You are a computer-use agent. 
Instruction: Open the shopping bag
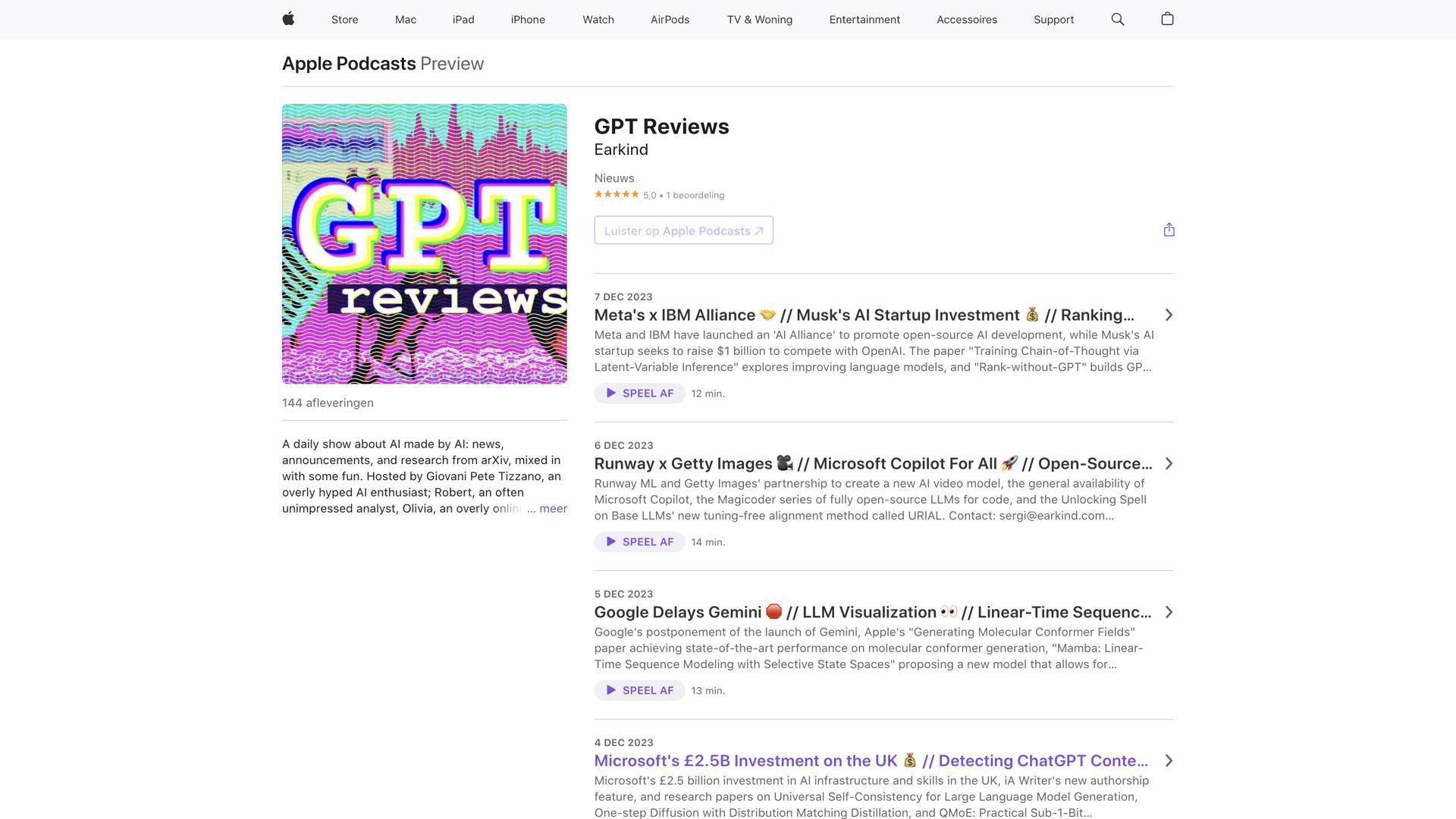(x=1166, y=19)
